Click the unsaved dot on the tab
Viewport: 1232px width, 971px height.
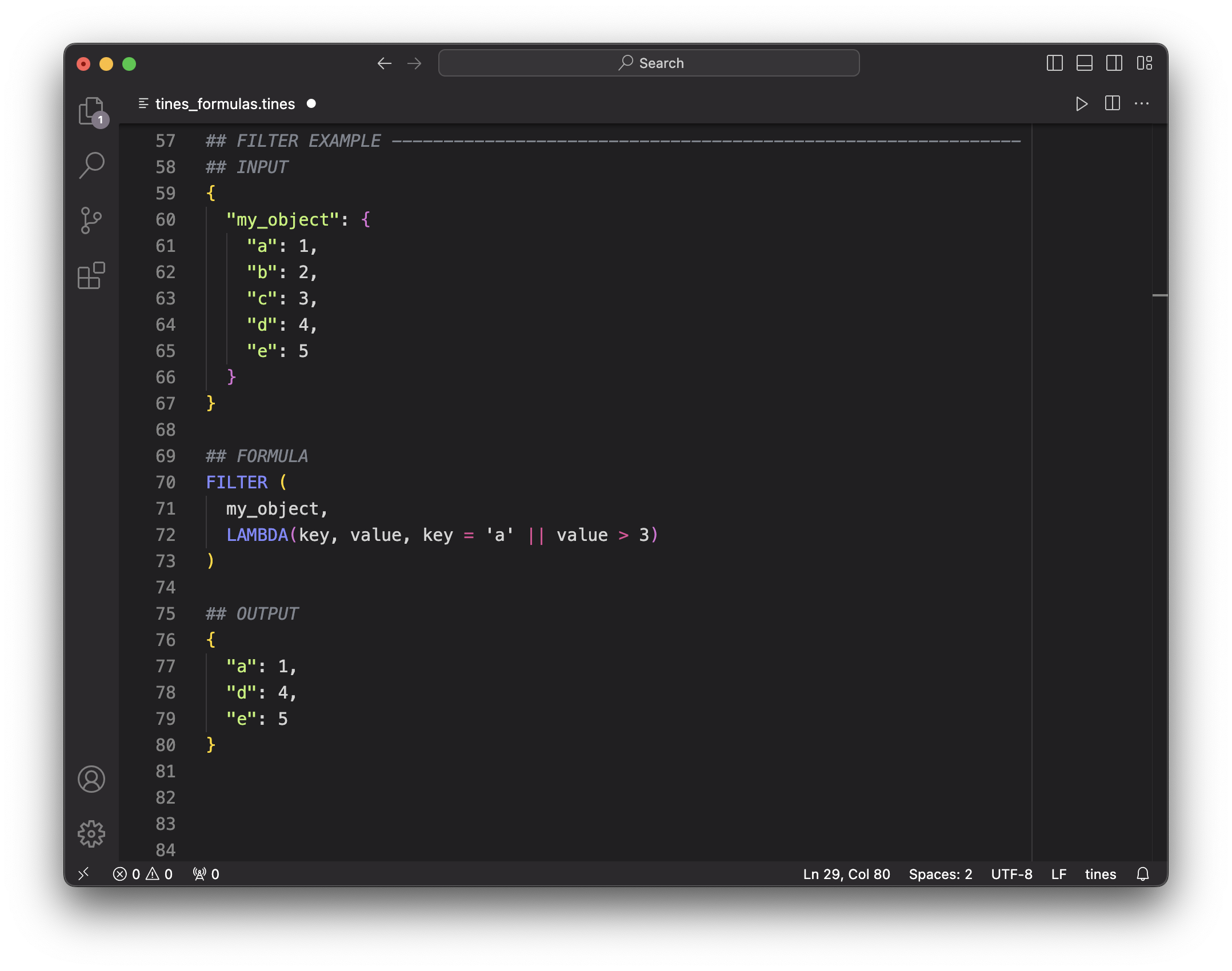pyautogui.click(x=311, y=103)
